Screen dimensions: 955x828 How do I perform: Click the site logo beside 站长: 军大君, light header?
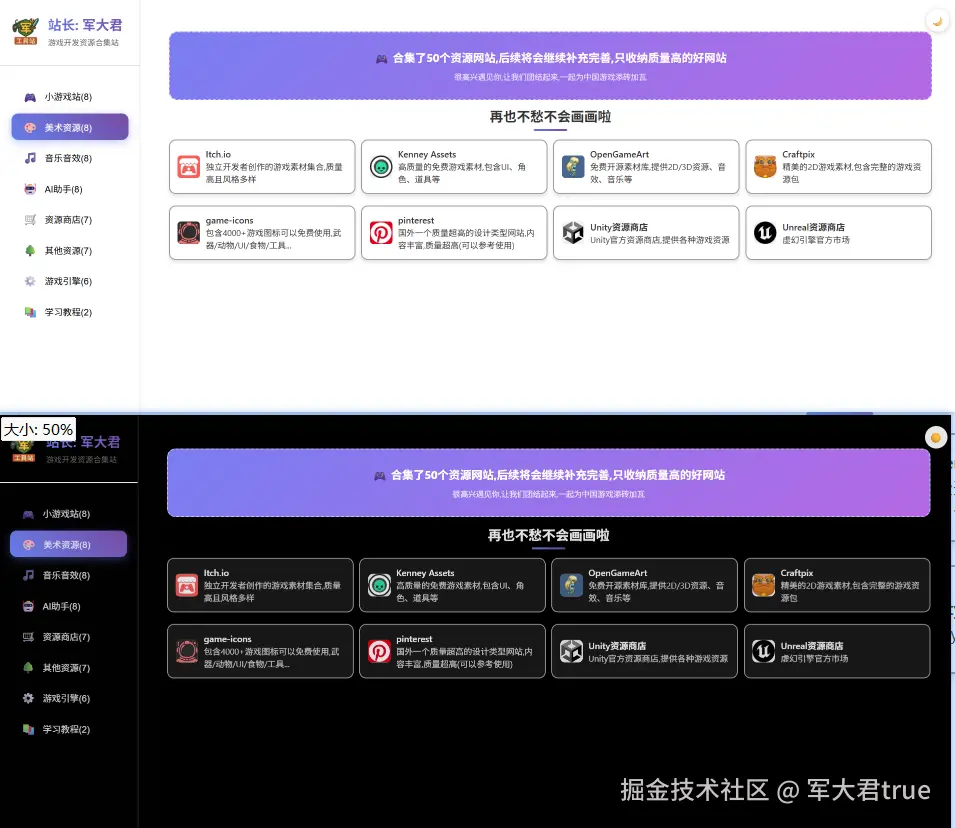click(x=26, y=30)
